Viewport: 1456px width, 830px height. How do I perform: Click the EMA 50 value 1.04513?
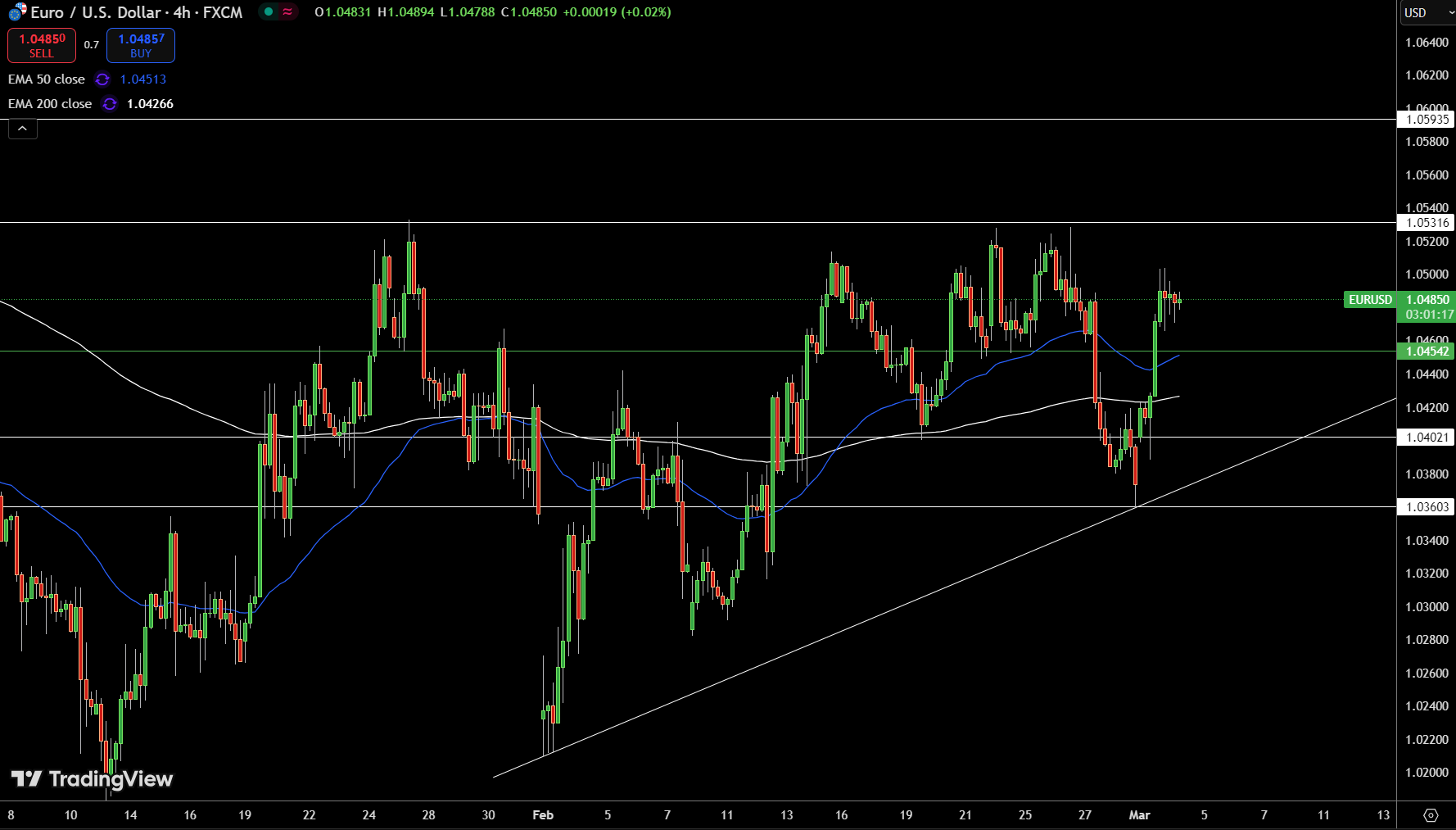point(143,79)
